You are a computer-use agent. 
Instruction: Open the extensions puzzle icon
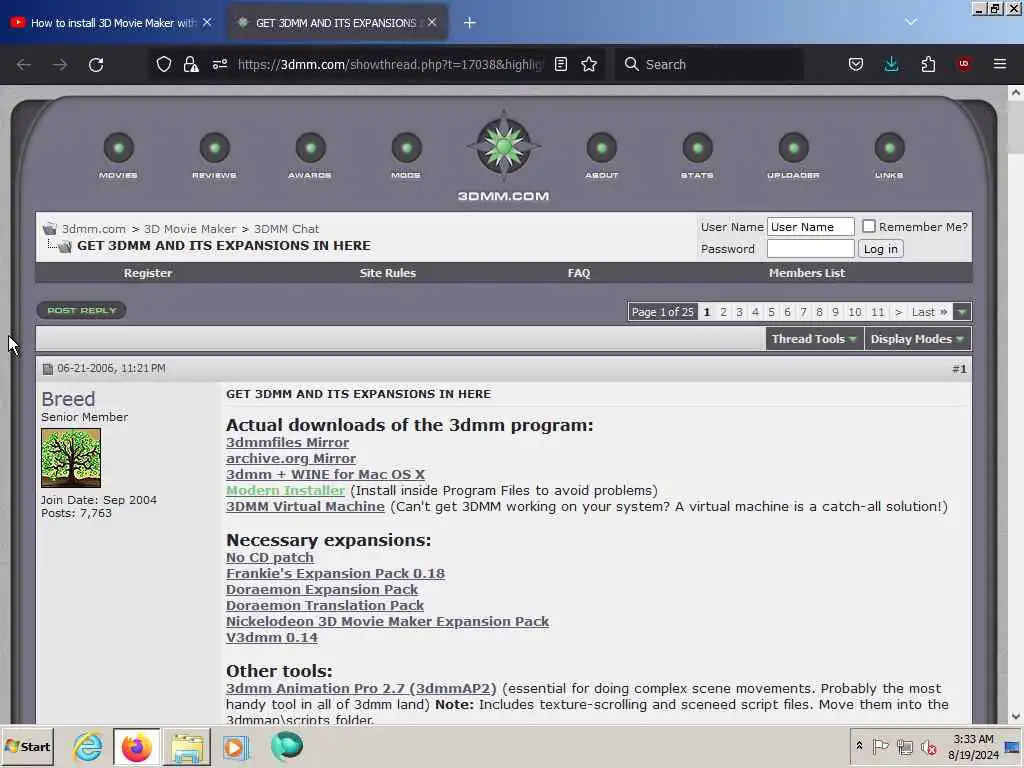point(928,64)
